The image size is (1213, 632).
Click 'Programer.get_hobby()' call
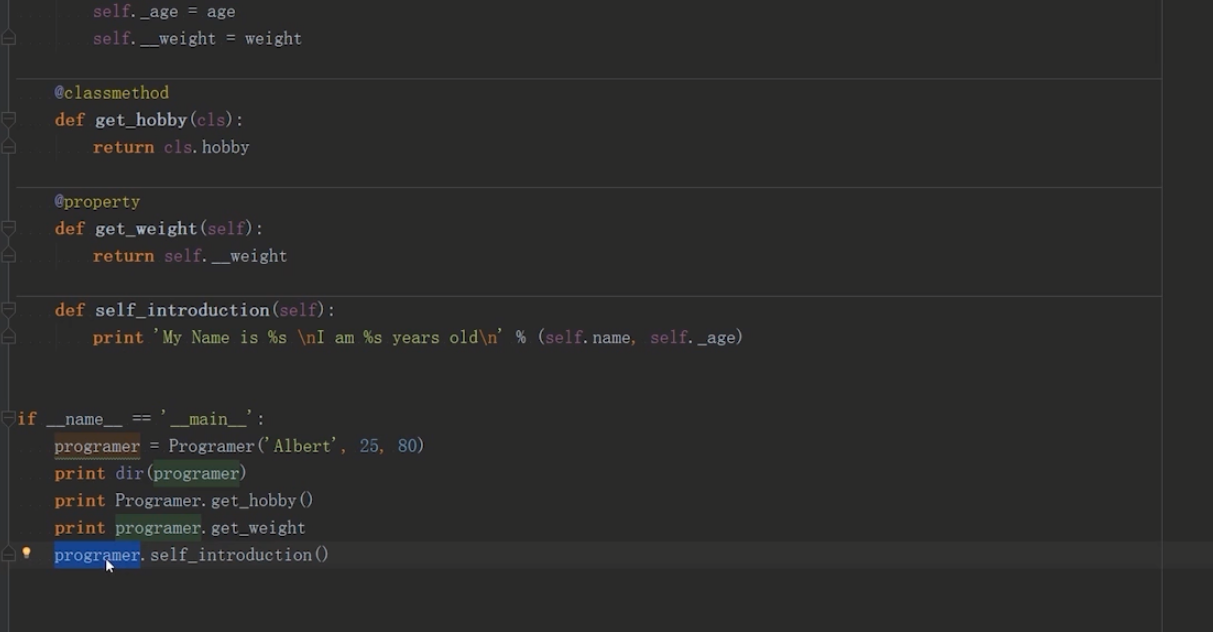[x=214, y=500]
